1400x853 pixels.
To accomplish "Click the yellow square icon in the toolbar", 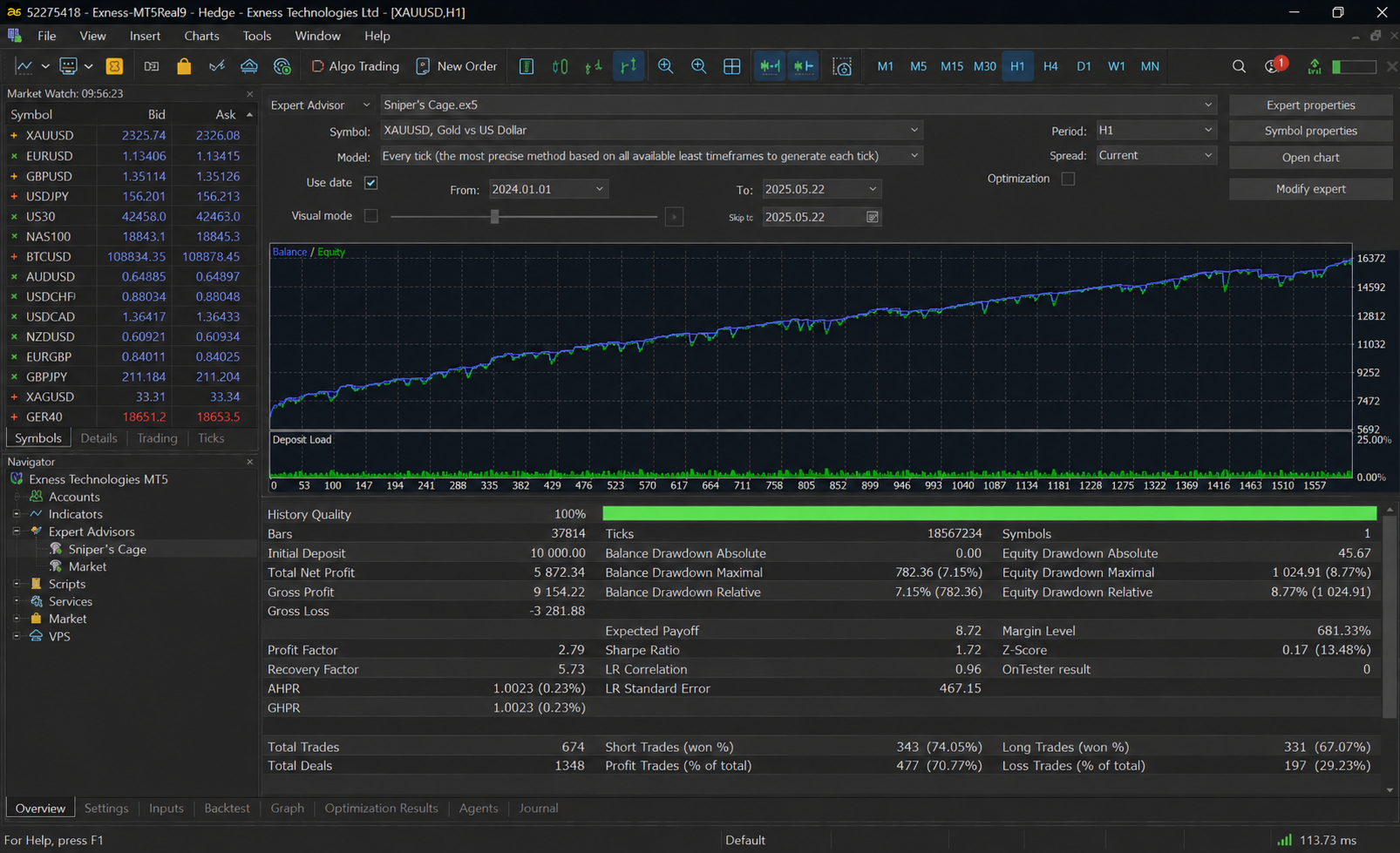I will (x=114, y=66).
